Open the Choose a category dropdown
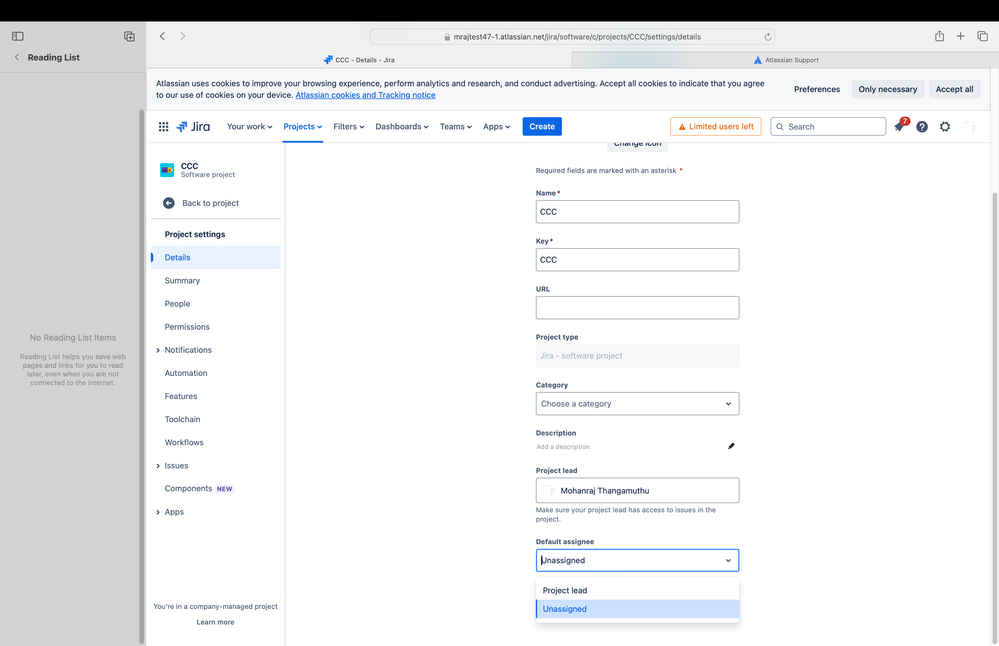 click(637, 404)
